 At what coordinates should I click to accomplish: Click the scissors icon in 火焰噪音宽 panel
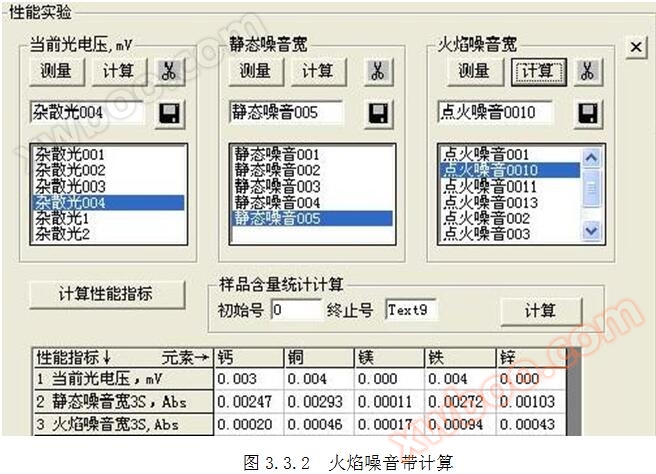tap(589, 71)
